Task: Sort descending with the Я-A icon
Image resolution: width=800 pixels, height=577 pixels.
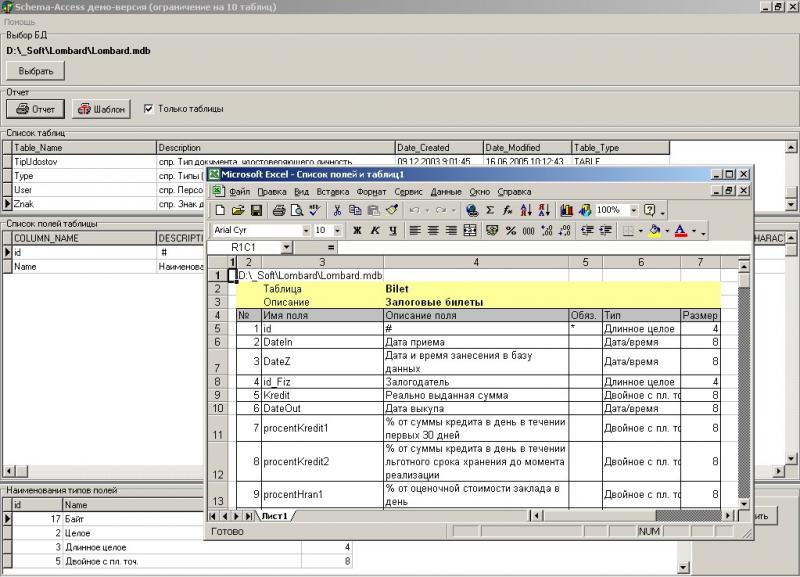Action: pyautogui.click(x=544, y=210)
